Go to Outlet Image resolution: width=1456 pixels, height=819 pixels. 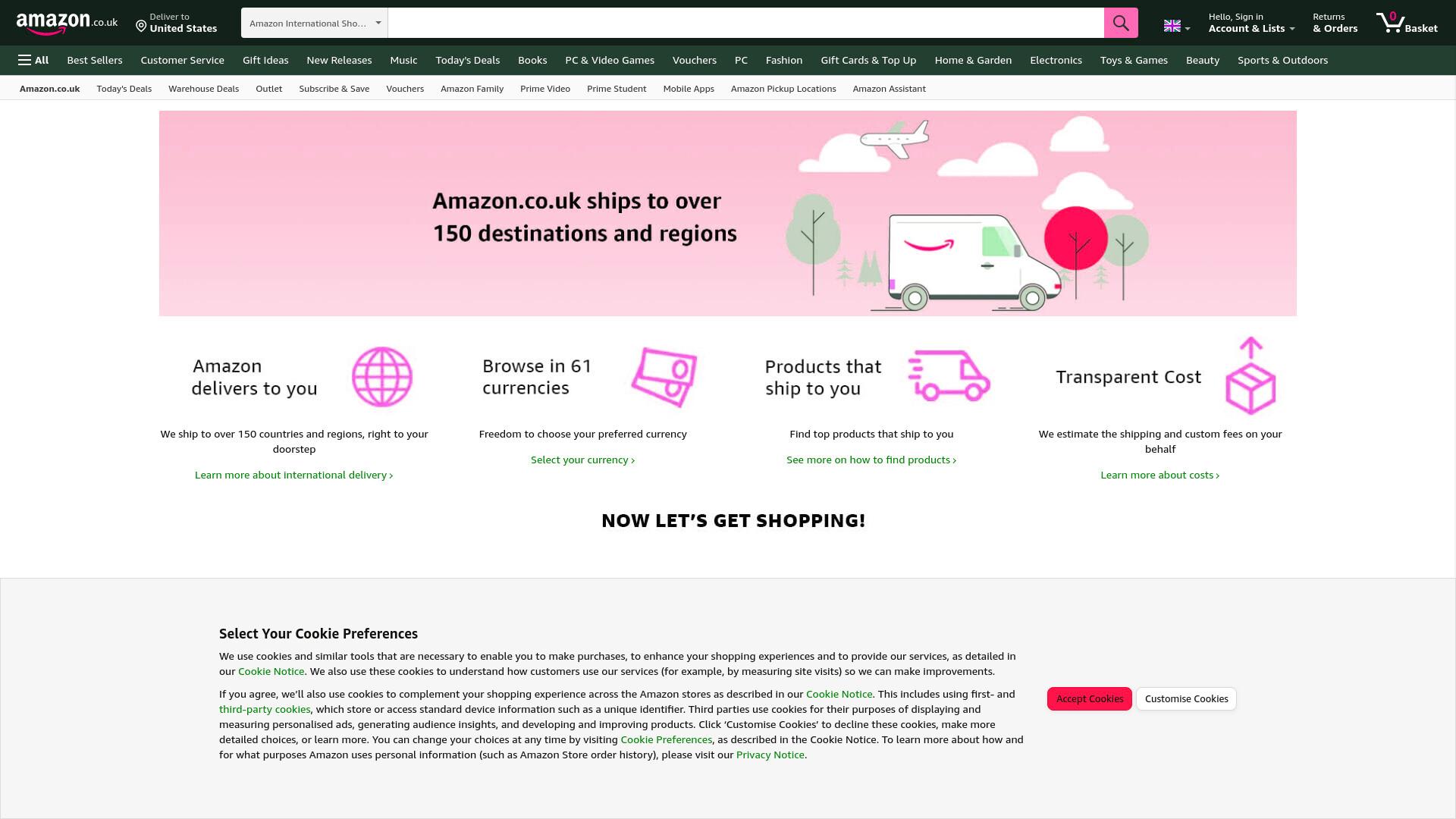click(x=268, y=89)
